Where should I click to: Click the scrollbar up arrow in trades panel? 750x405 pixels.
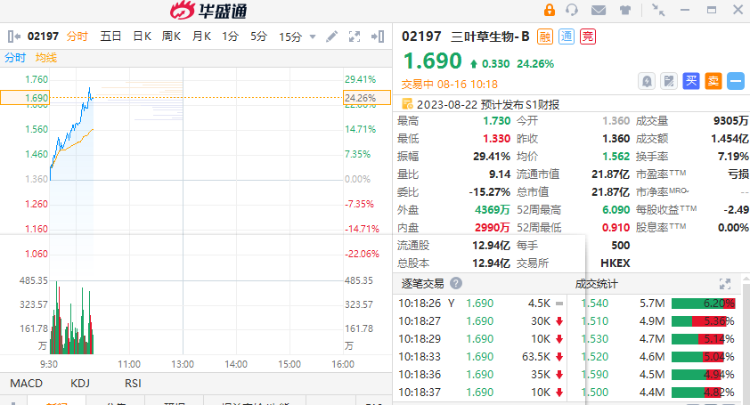tap(746, 278)
